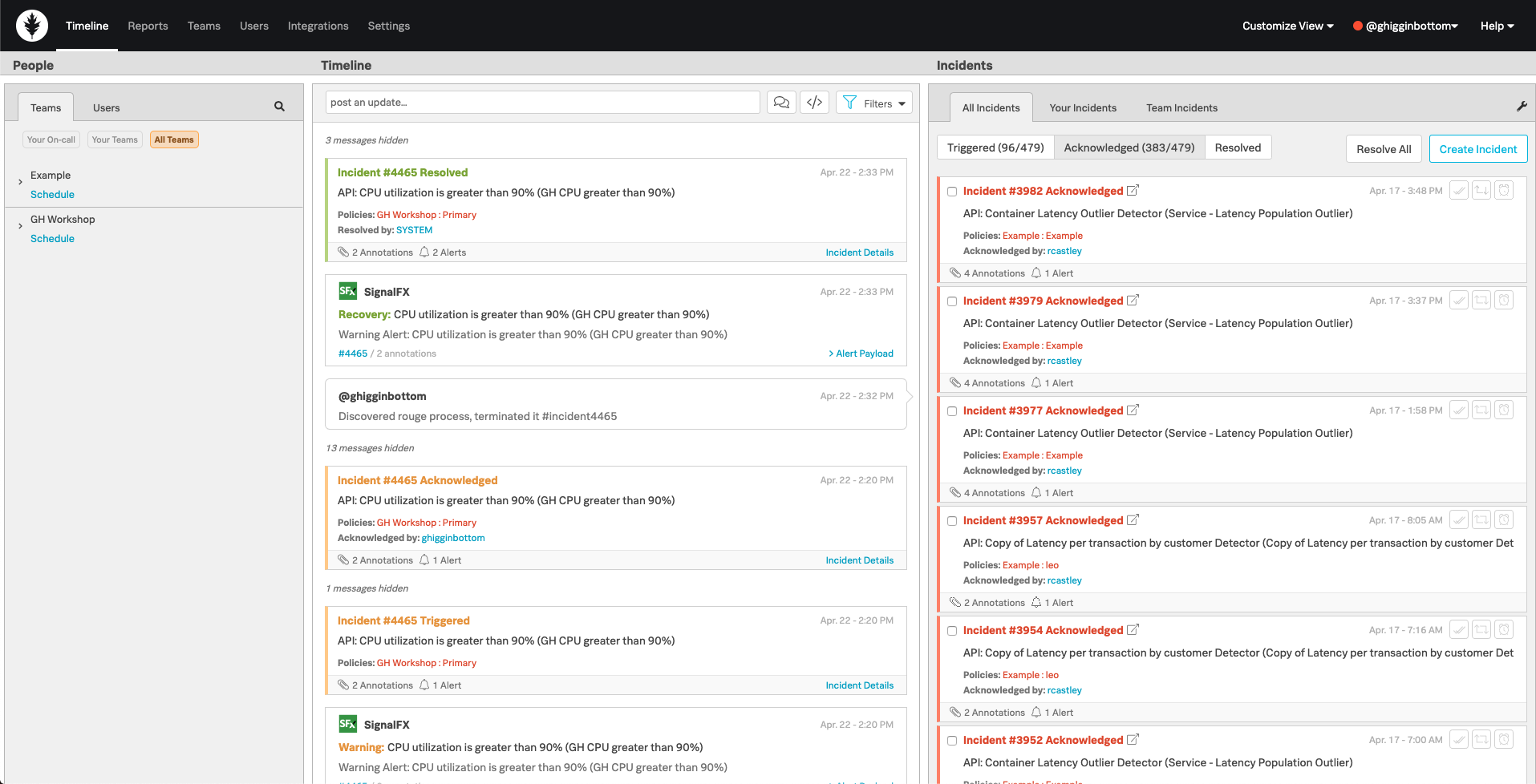
Task: Click the code snippet icon next to post field
Action: [x=814, y=102]
